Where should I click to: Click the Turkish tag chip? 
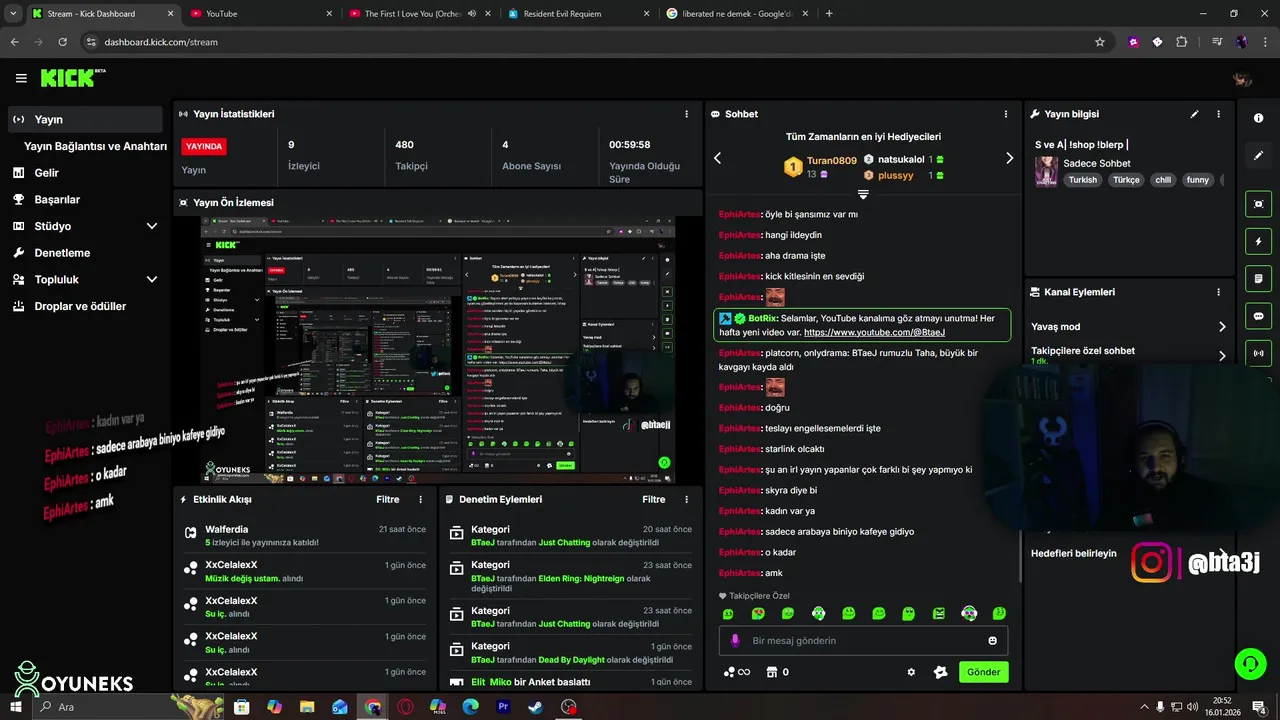[x=1082, y=180]
